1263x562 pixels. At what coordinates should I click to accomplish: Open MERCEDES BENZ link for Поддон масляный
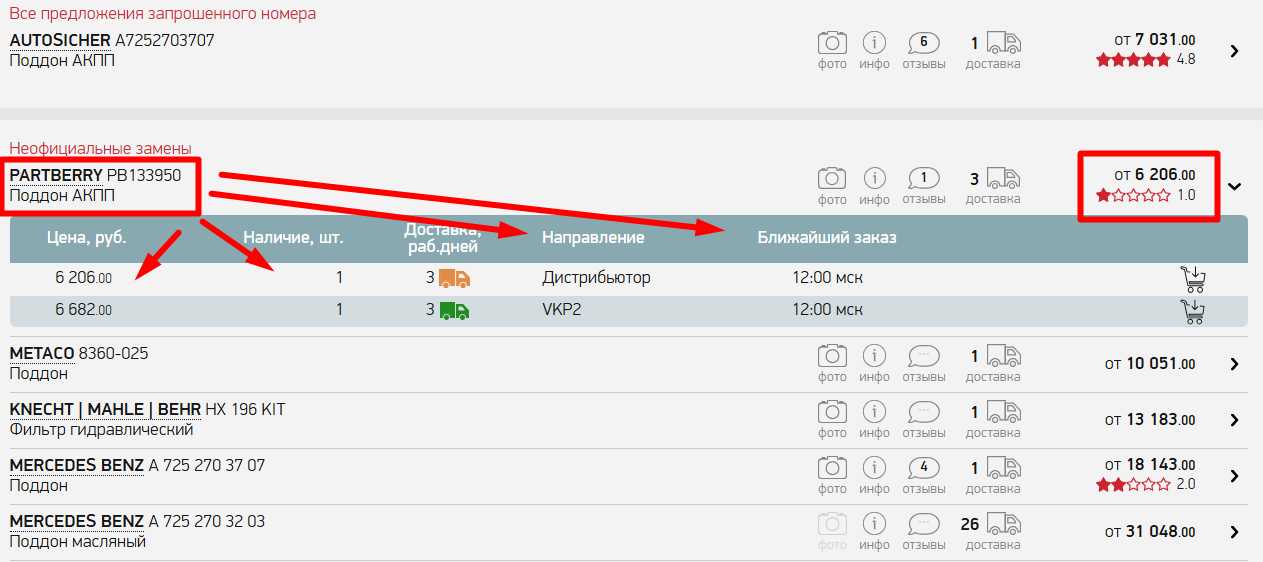click(77, 522)
